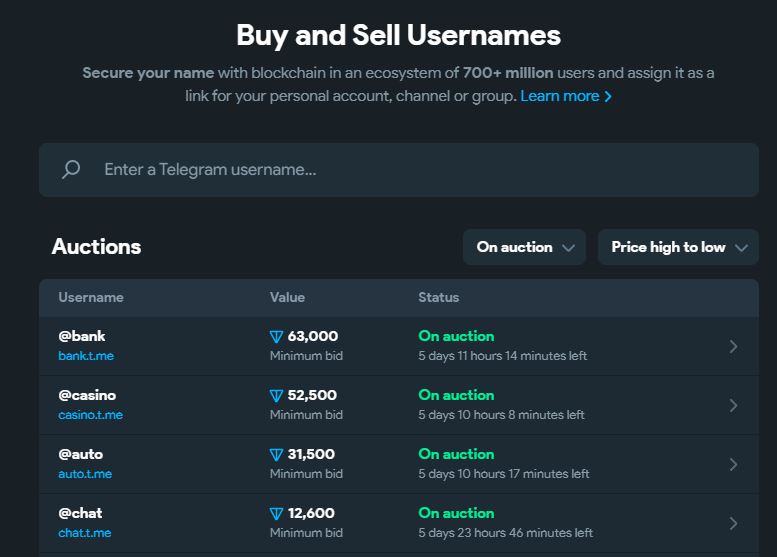Click the TON icon beside 52,500
The width and height of the screenshot is (777, 557).
tap(277, 396)
